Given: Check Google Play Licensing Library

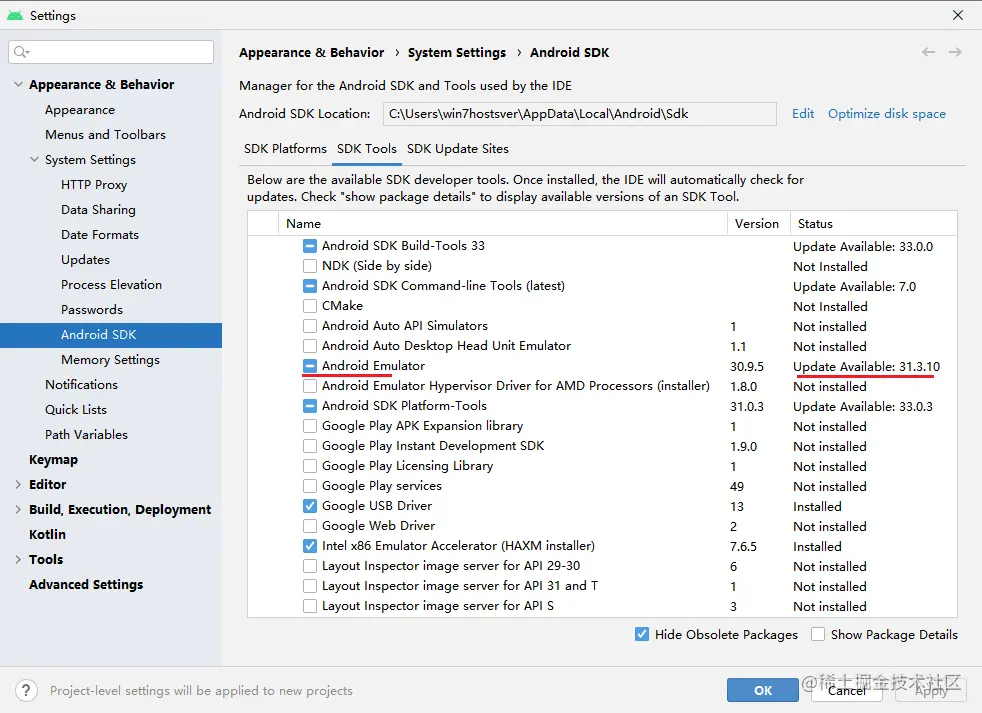Looking at the screenshot, I should (309, 466).
